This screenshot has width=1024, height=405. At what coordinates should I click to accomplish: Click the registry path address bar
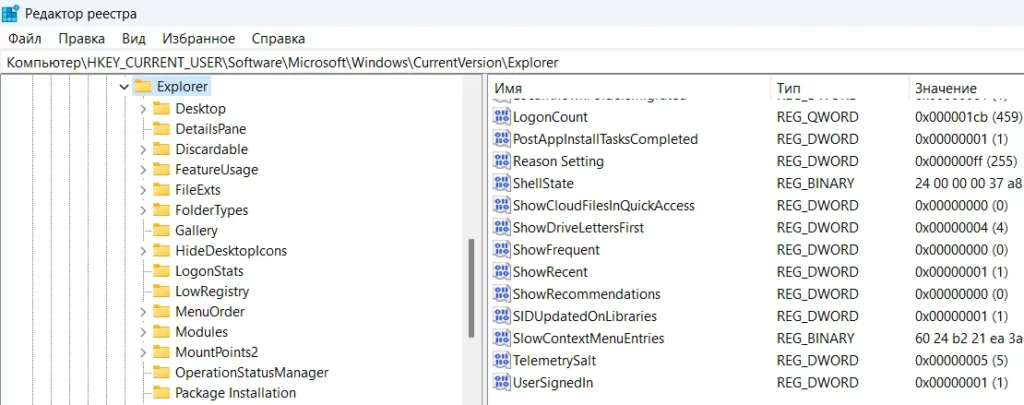[x=512, y=63]
